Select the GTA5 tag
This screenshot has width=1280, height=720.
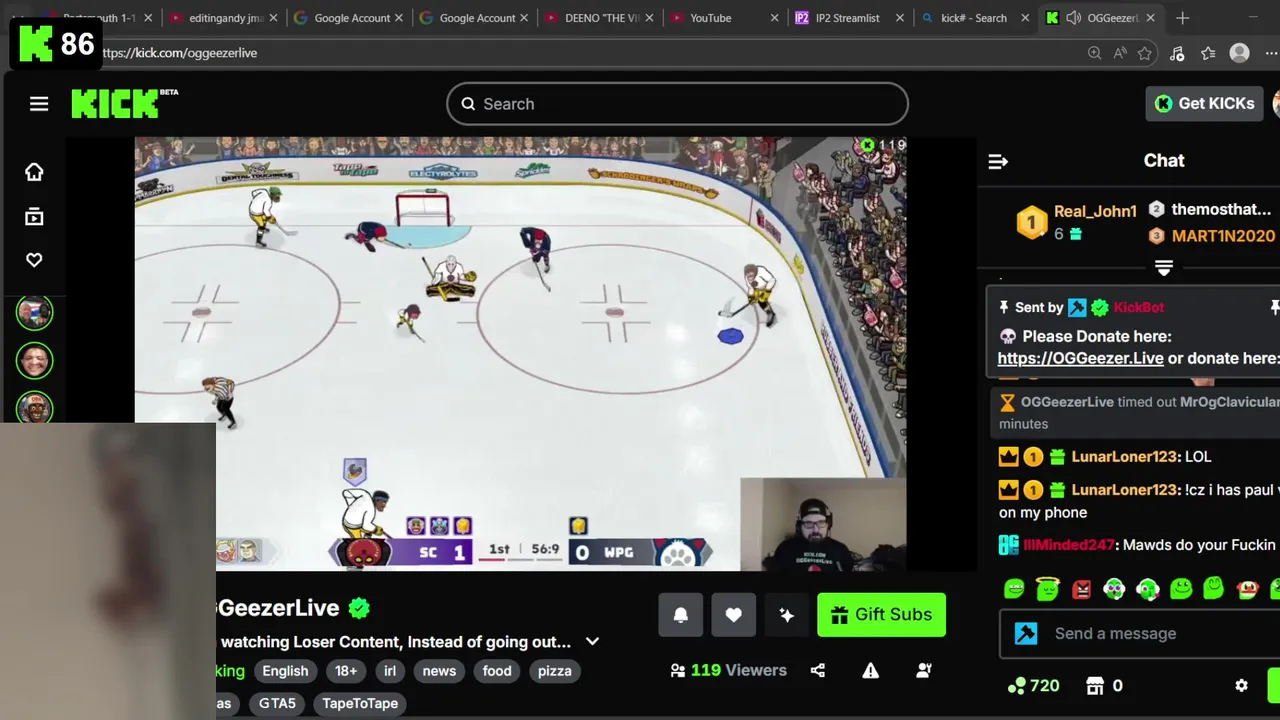point(277,703)
